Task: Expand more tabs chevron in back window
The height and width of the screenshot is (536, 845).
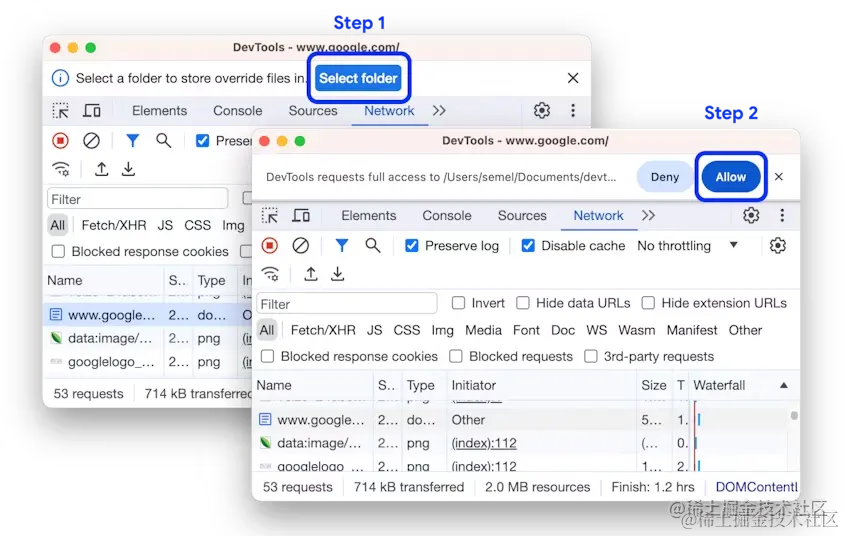Action: click(x=439, y=110)
